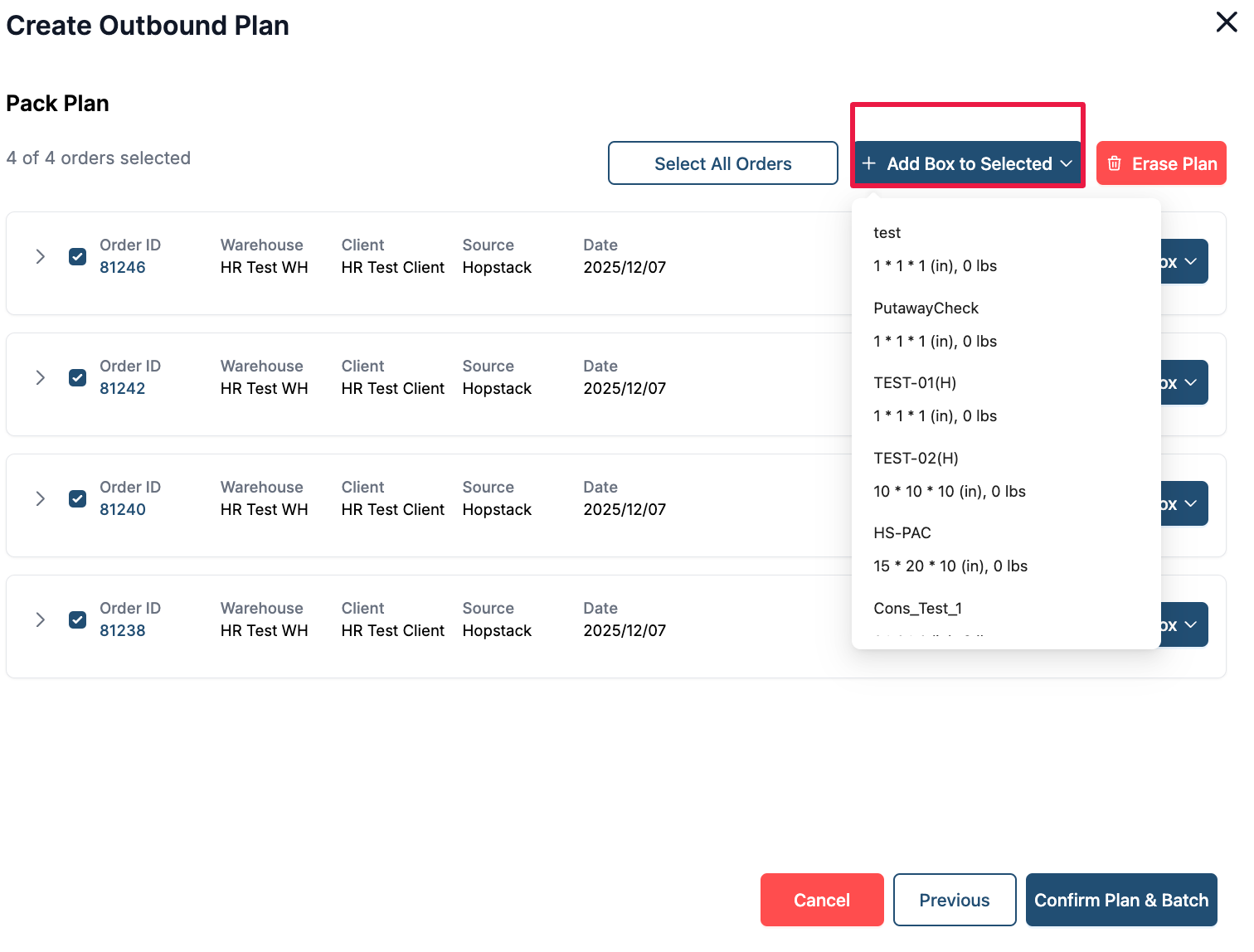This screenshot has height=952, width=1254.
Task: Uncheck the order 81242 checkbox
Action: [78, 377]
